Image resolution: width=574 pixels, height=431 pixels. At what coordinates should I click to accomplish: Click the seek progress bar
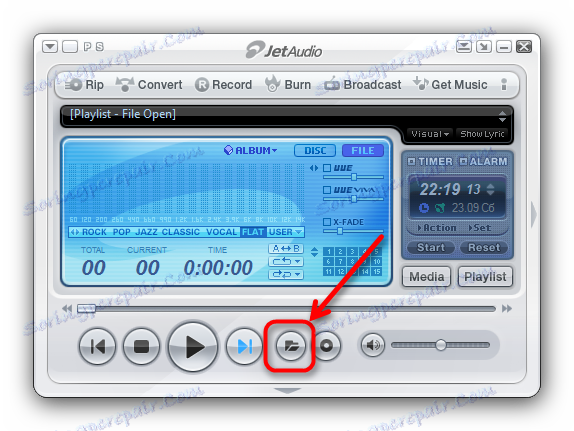coord(286,309)
